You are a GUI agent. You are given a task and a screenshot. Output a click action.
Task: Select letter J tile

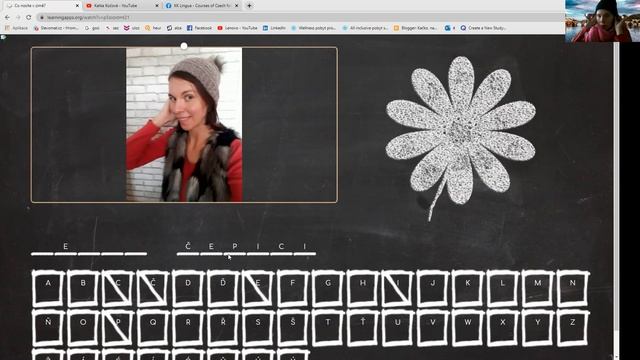coord(433,288)
